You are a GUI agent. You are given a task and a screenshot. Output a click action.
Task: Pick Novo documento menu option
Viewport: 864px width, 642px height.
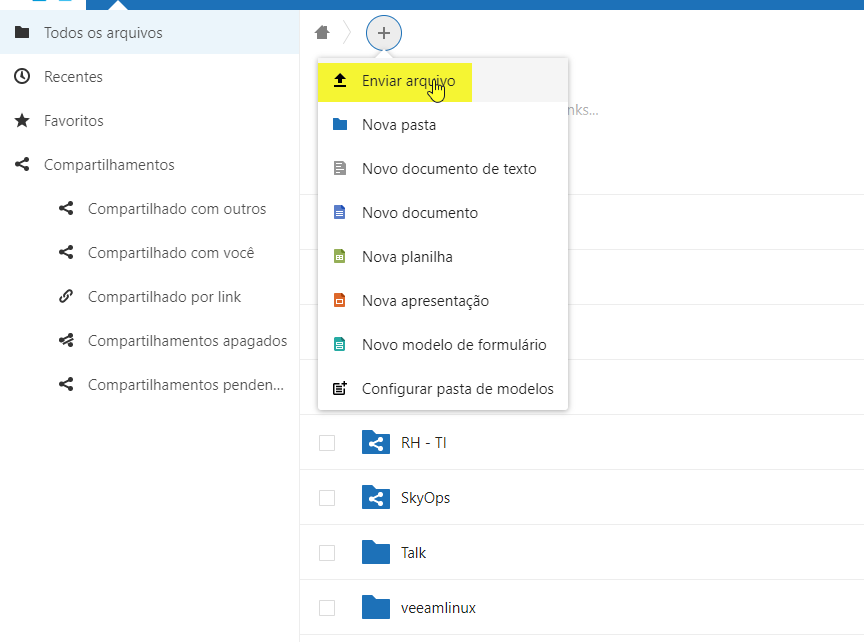[x=442, y=213]
